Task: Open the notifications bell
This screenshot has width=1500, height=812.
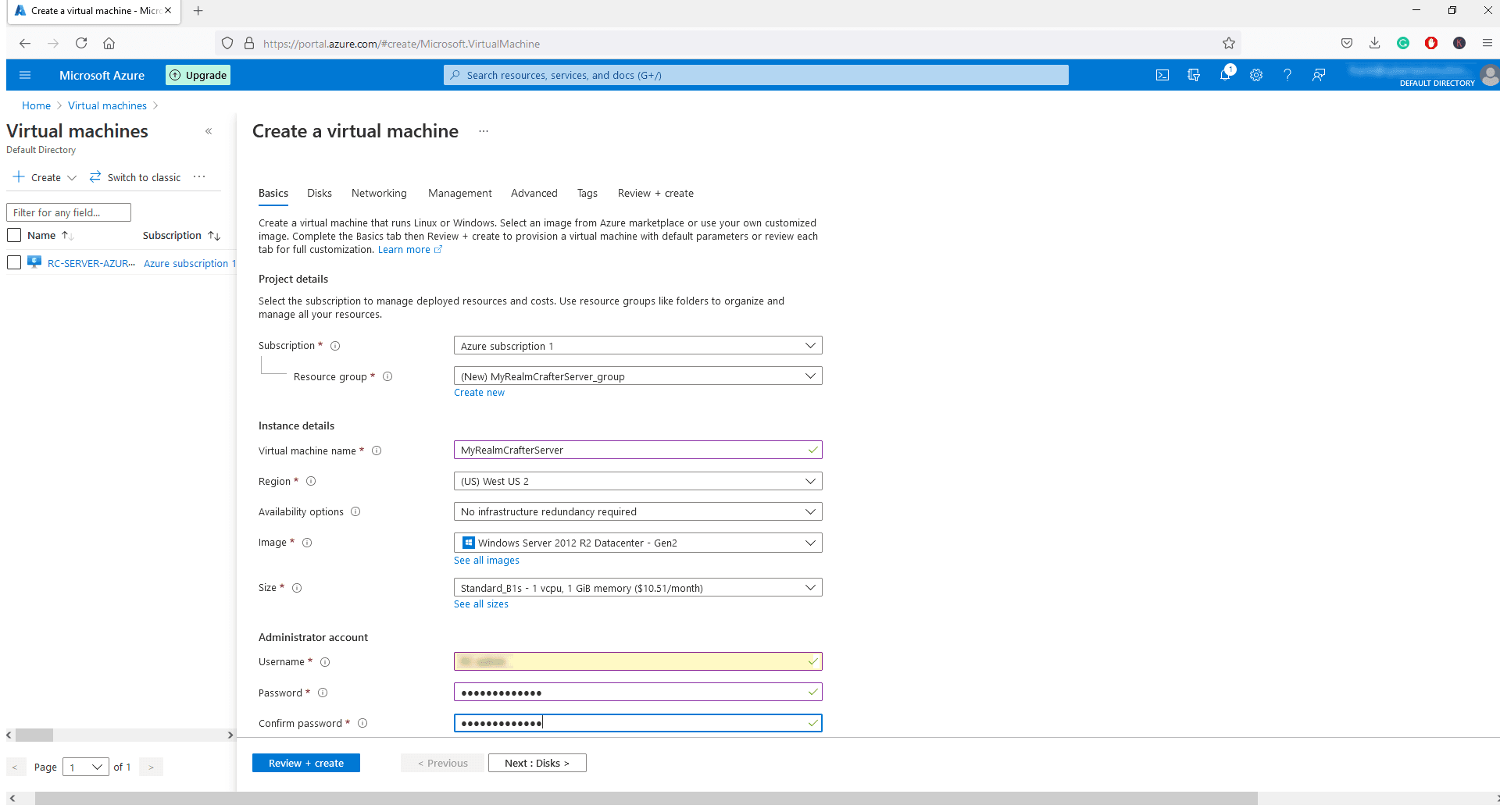Action: point(1225,75)
